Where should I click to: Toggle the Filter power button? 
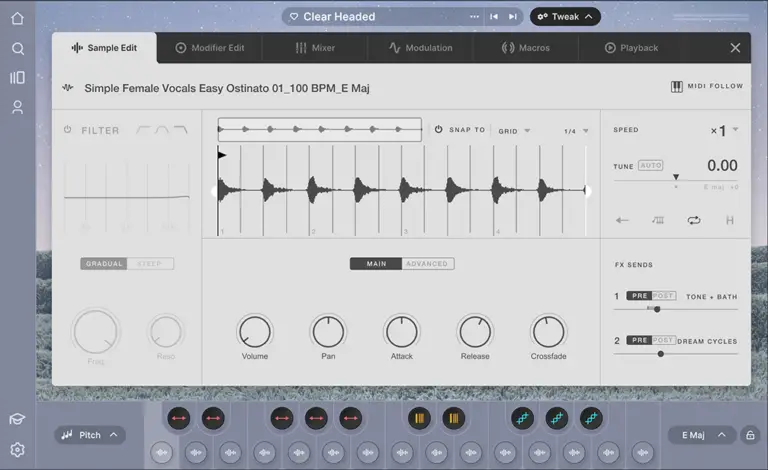[x=68, y=130]
